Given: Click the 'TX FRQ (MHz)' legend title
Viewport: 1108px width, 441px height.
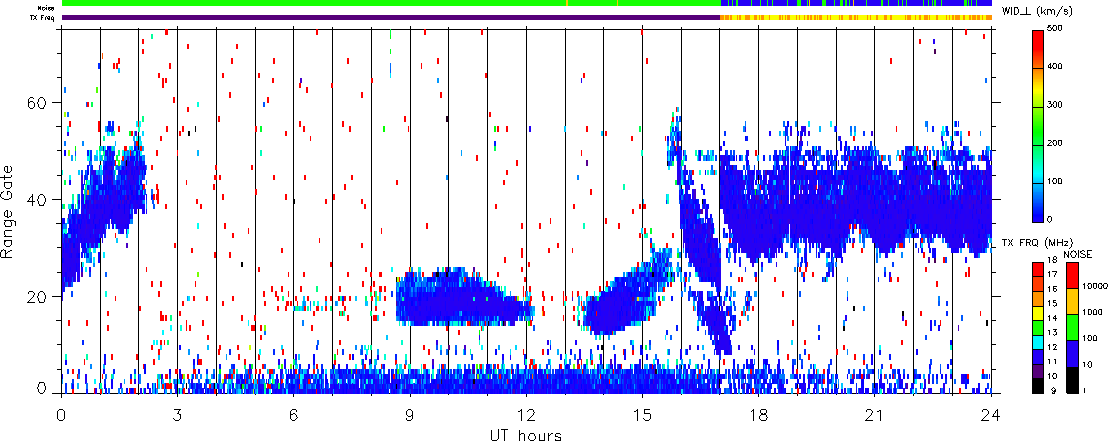Looking at the screenshot, I should coord(1037,244).
